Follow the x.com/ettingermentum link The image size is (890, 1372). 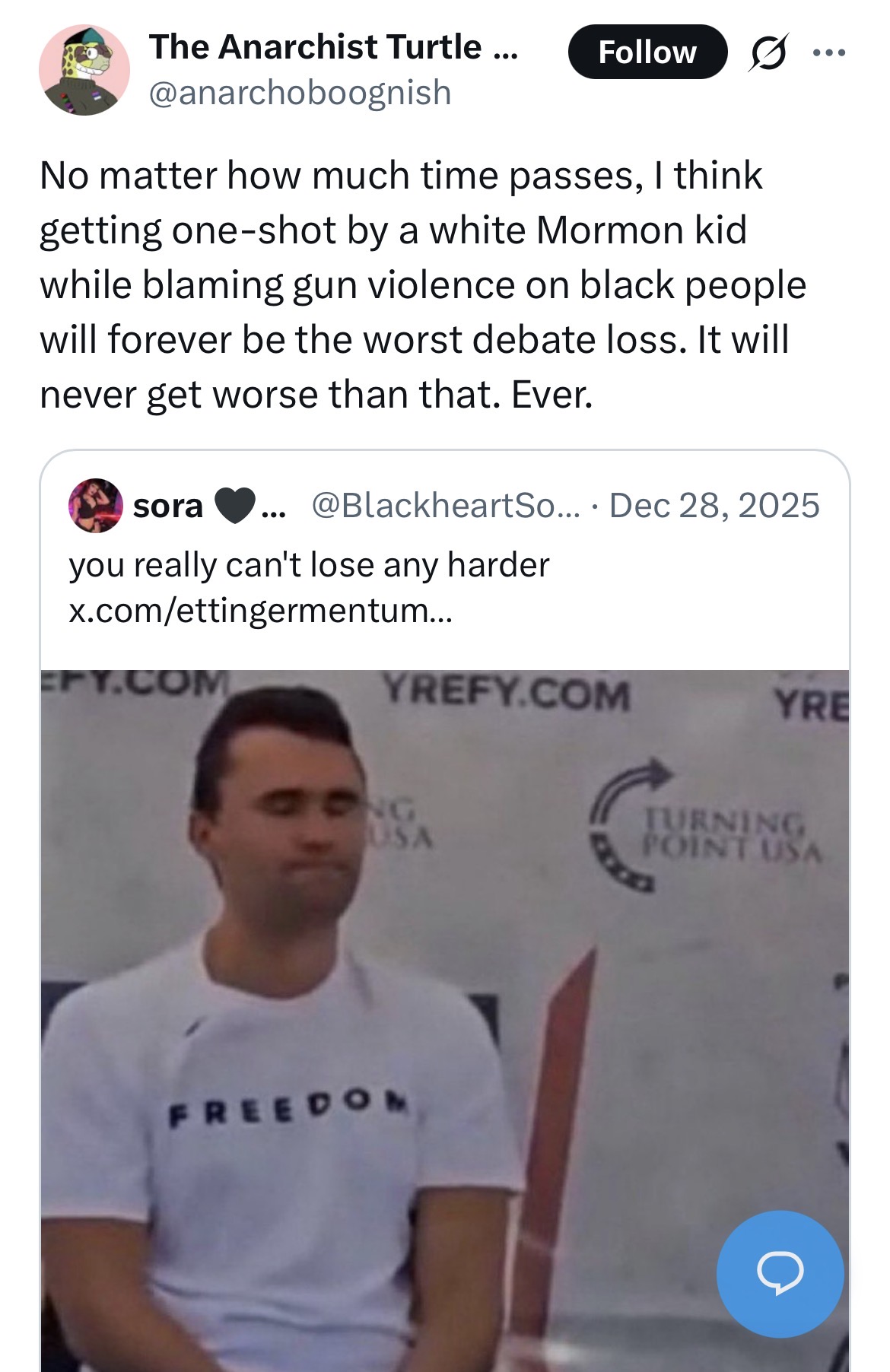[x=260, y=610]
